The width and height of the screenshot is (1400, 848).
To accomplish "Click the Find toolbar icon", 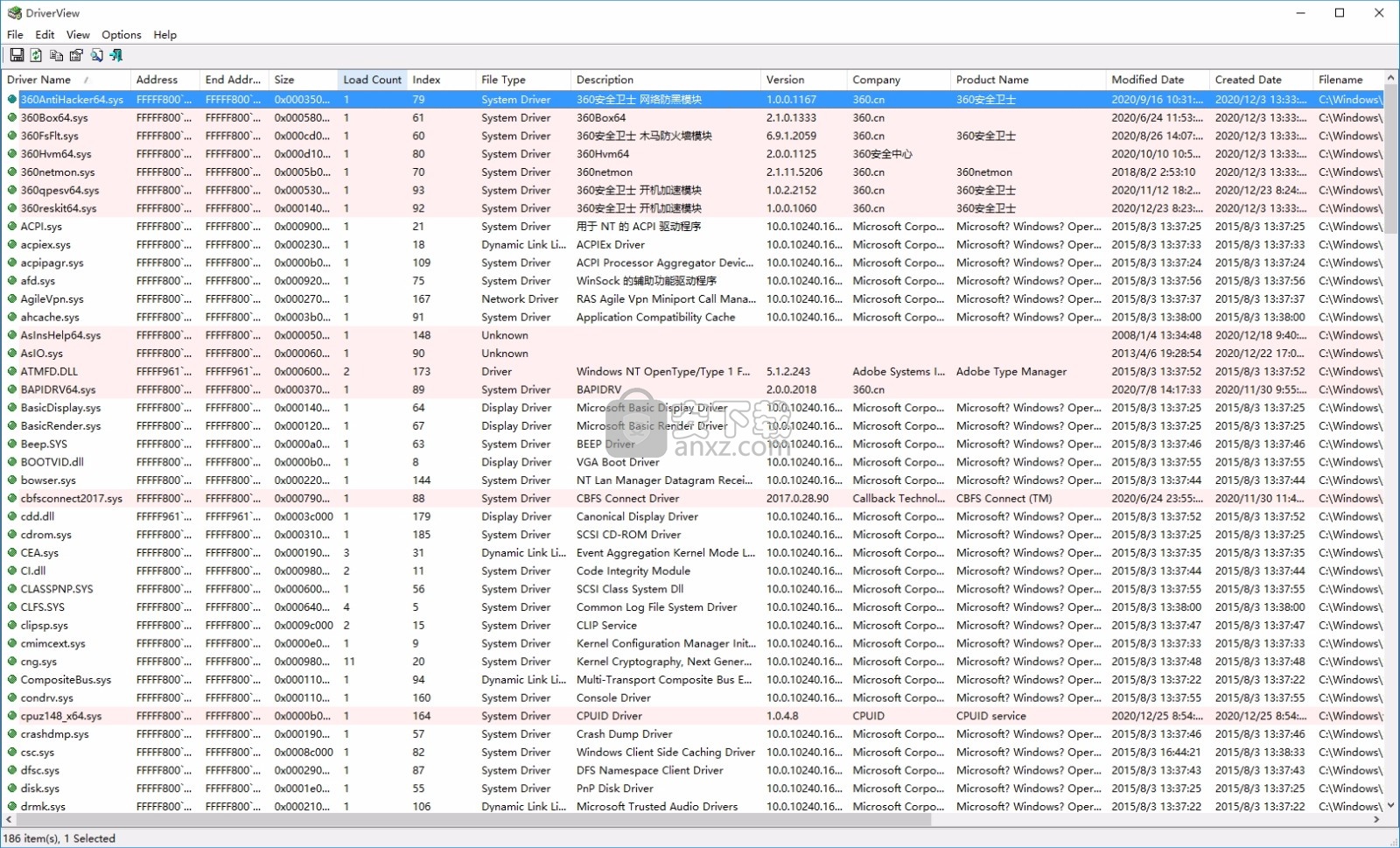I will (96, 55).
